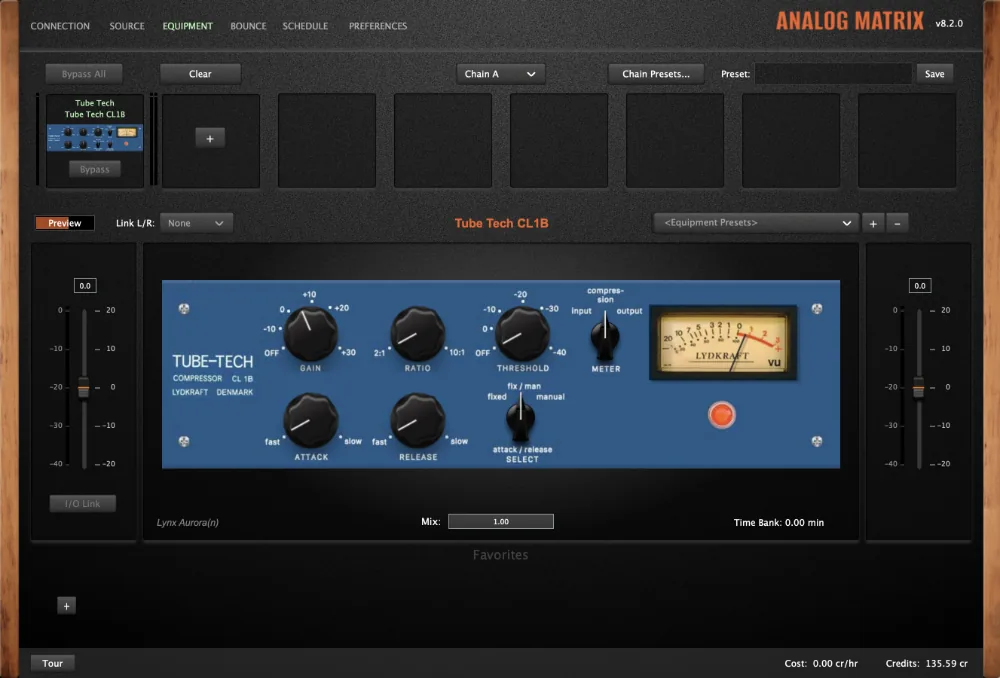
Task: Clear the equipment chain
Action: pyautogui.click(x=200, y=74)
